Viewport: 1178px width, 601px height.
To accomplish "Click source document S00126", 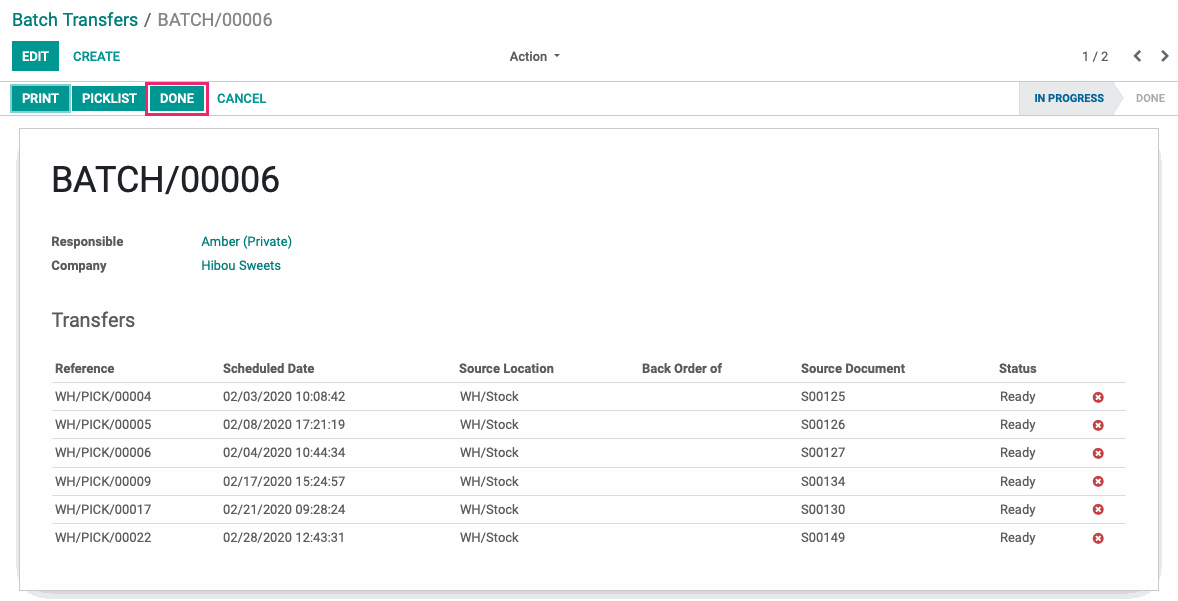I will (x=823, y=424).
